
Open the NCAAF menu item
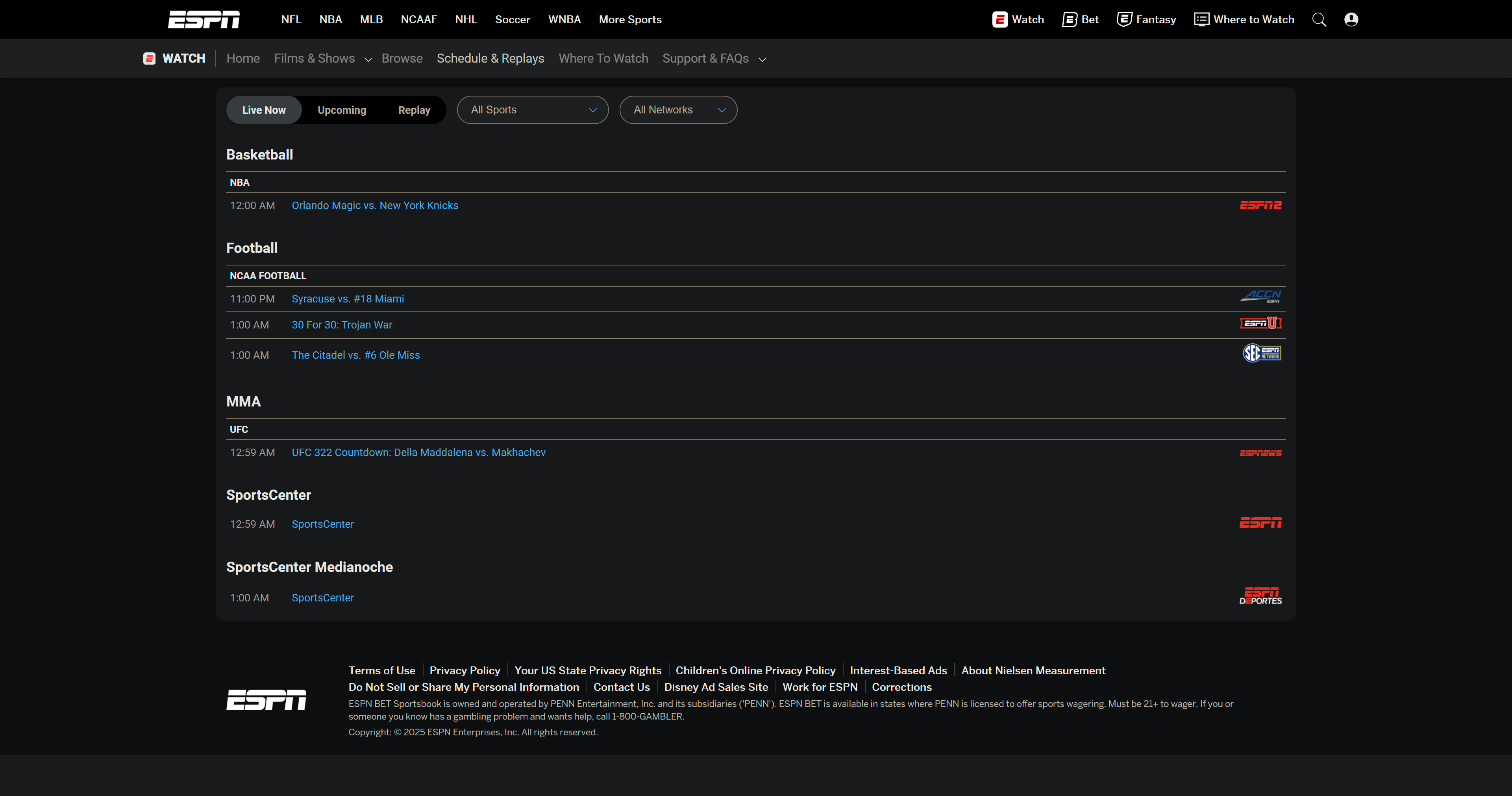(x=418, y=19)
